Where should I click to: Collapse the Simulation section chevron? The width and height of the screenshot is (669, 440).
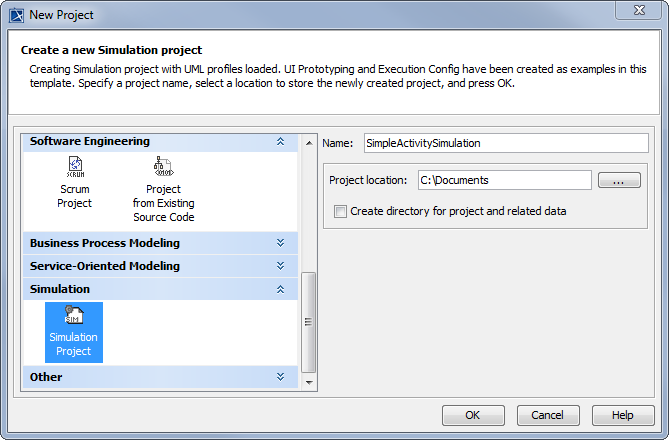click(281, 289)
